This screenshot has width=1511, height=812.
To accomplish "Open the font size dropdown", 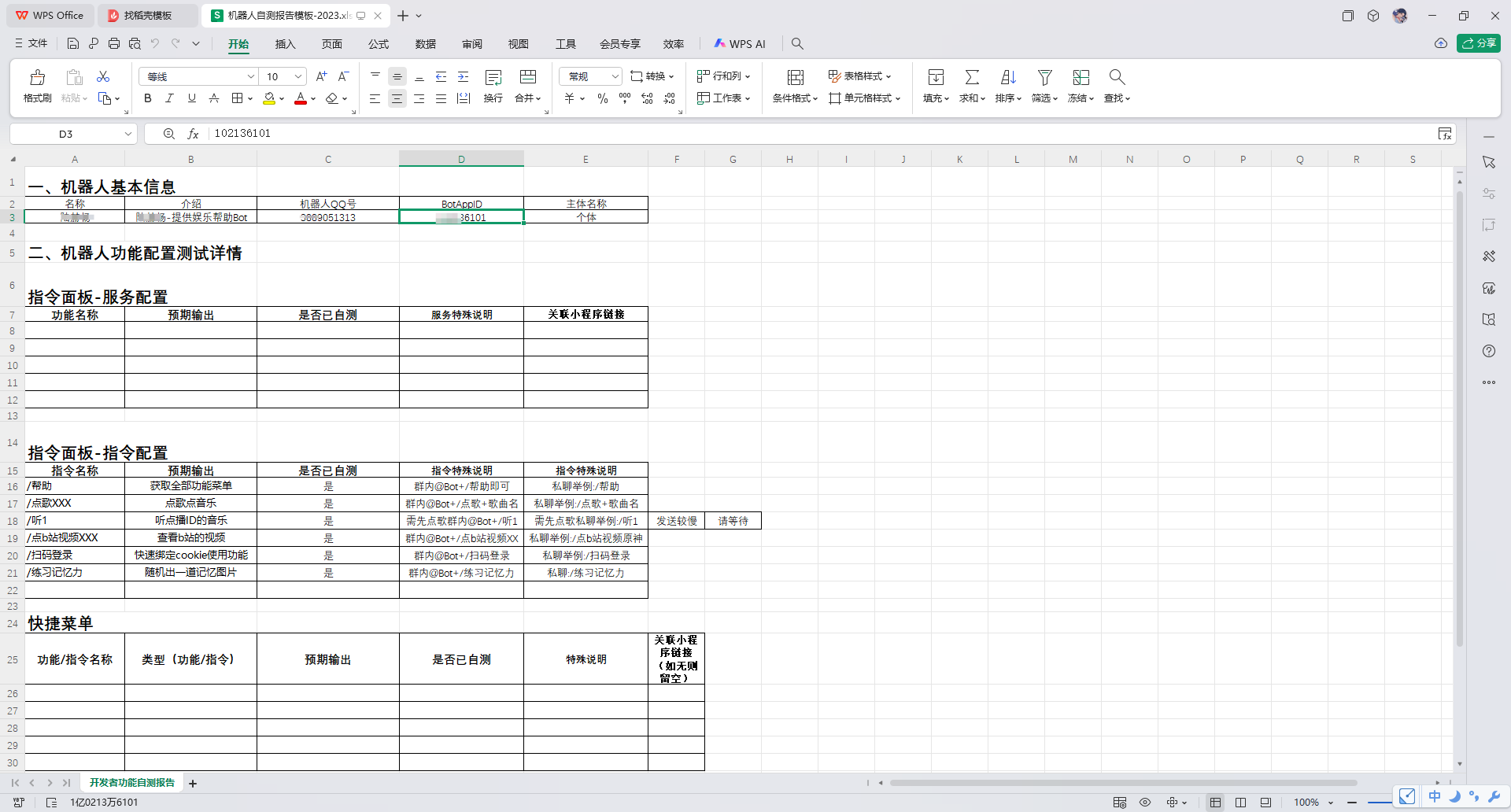I will coord(298,76).
